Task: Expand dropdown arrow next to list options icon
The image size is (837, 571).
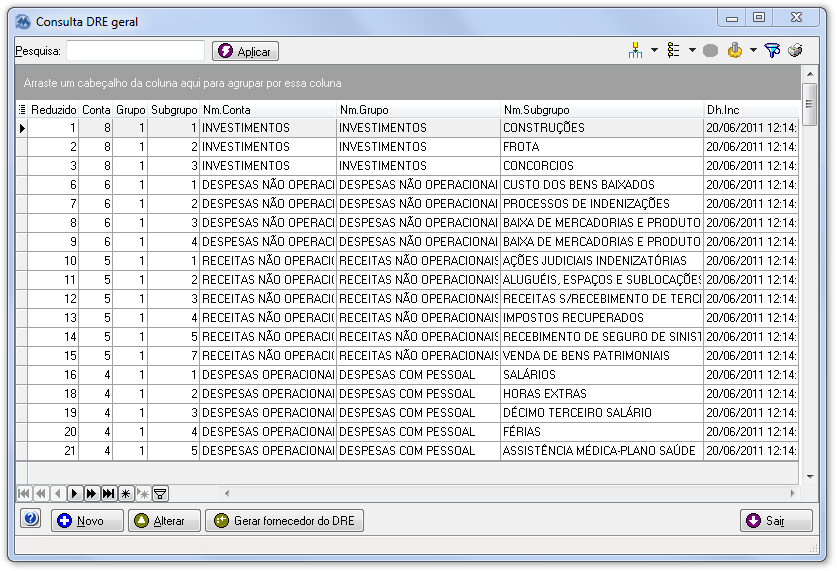Action: (692, 50)
